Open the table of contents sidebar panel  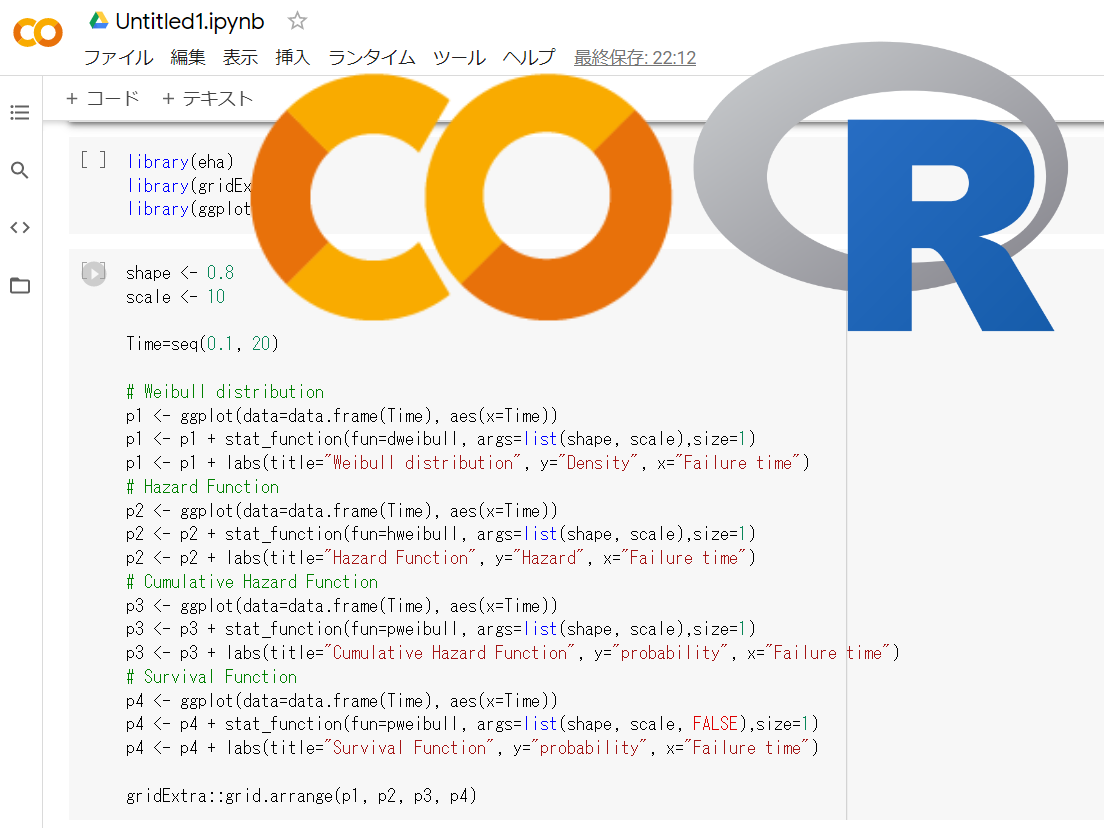[20, 113]
